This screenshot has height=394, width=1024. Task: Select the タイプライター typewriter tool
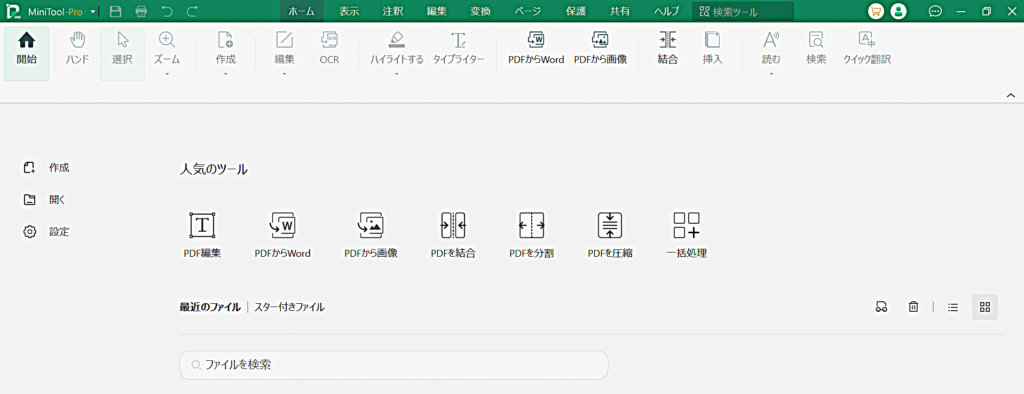458,49
